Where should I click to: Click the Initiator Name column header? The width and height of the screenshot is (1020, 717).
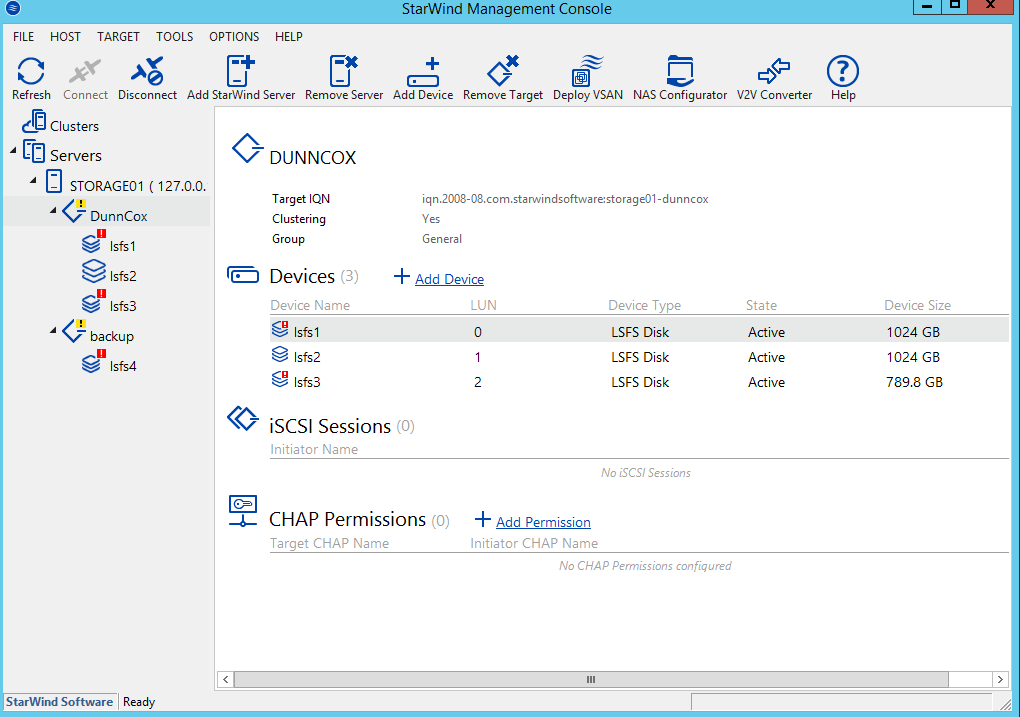coord(314,449)
